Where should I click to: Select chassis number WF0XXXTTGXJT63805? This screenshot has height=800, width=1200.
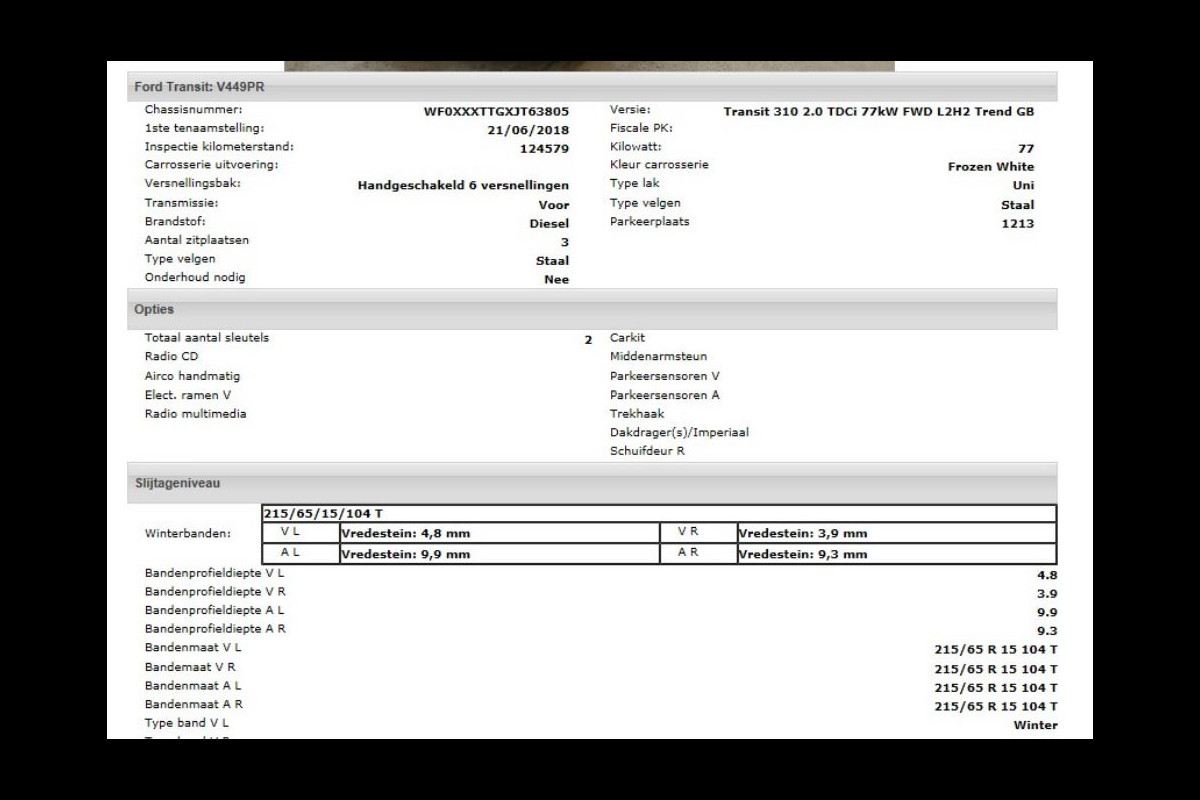pyautogui.click(x=496, y=112)
